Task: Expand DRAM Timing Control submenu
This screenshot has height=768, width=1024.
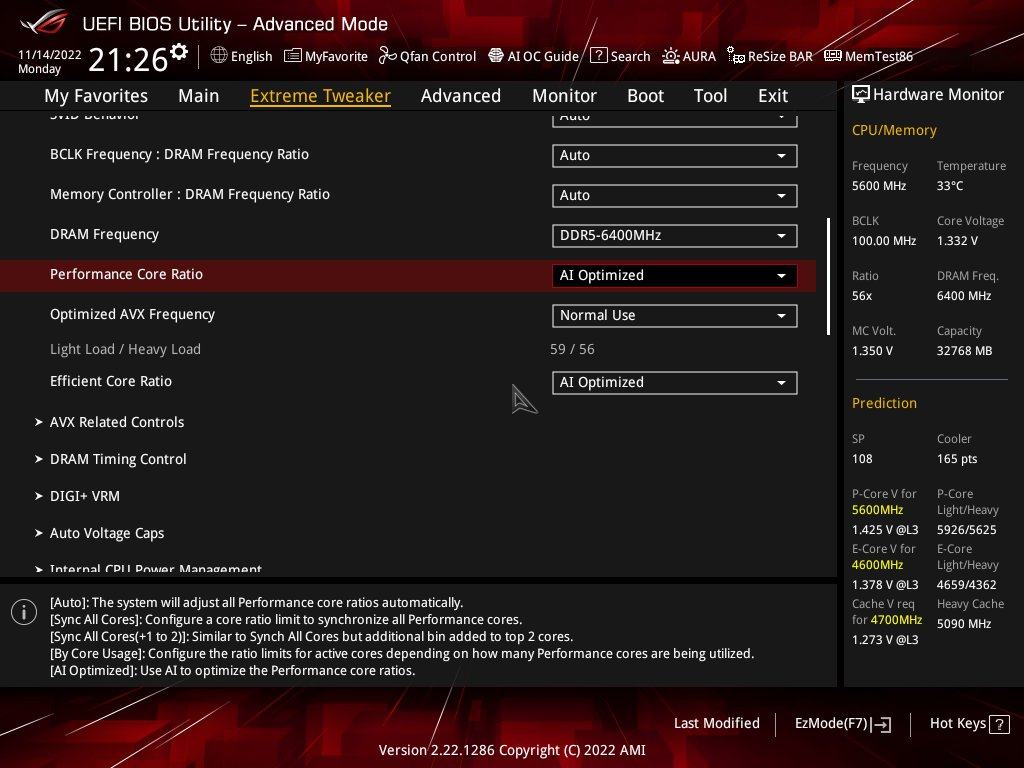Action: tap(111, 459)
